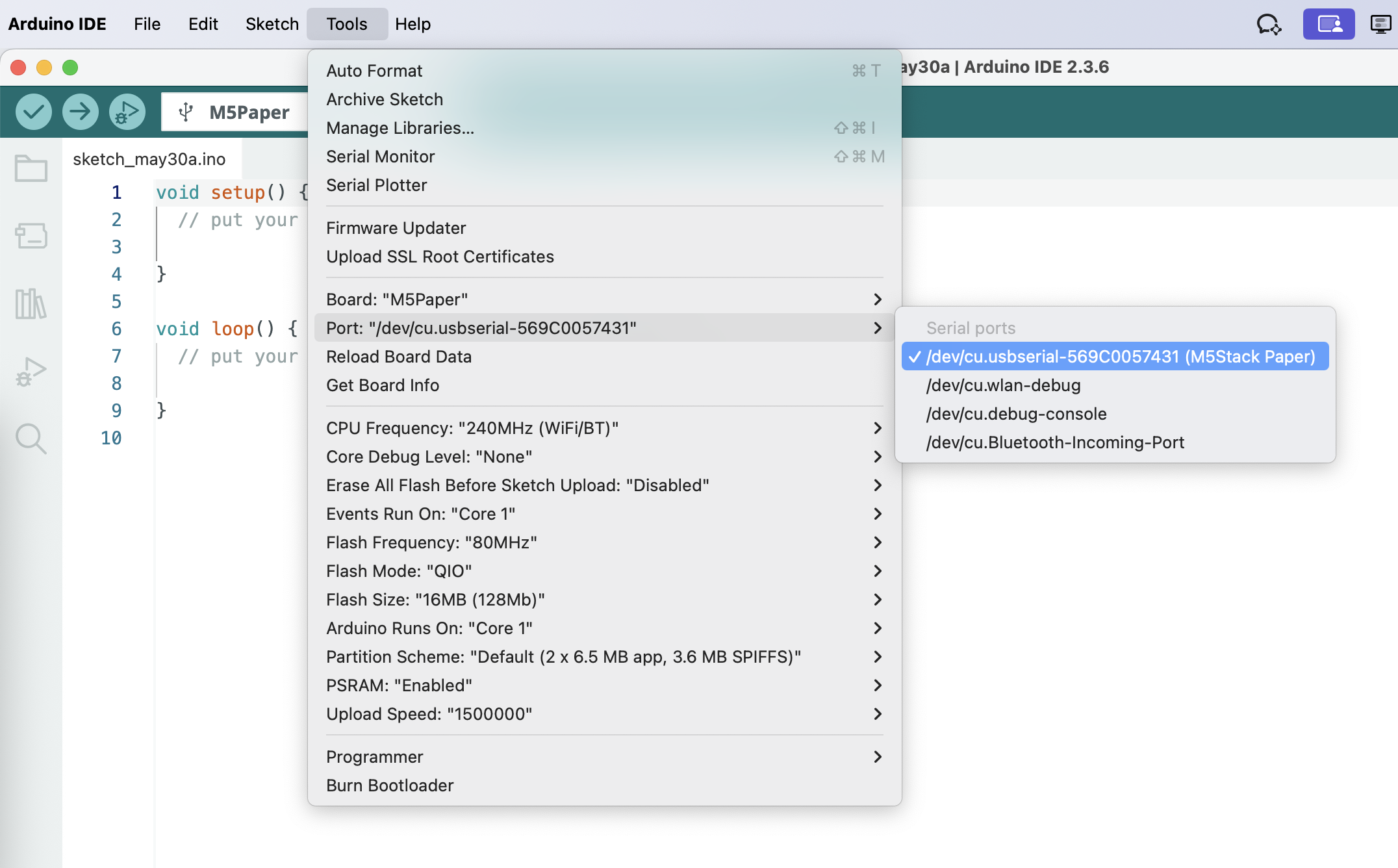Expand Flash Mode "QIO" submenu

604,570
